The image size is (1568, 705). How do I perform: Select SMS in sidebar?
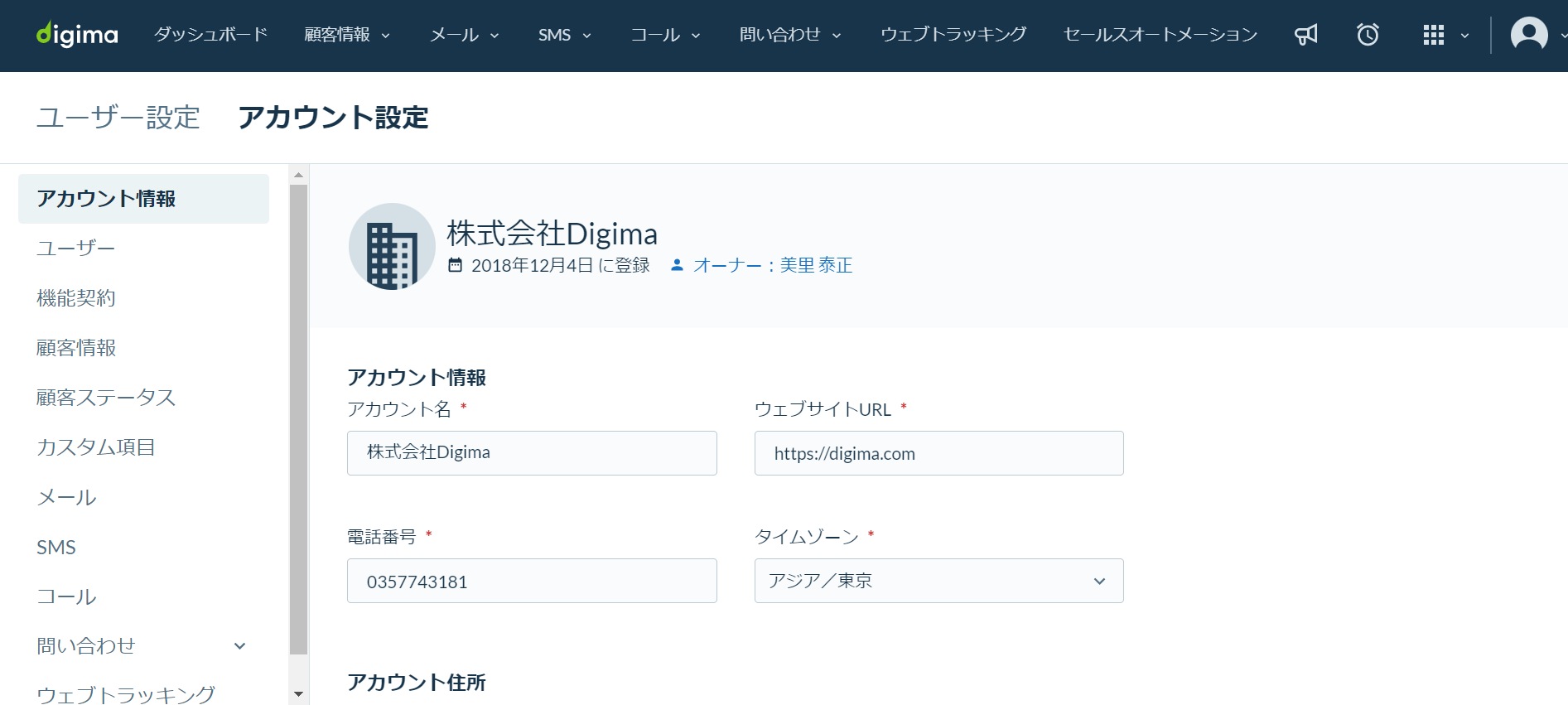point(56,547)
